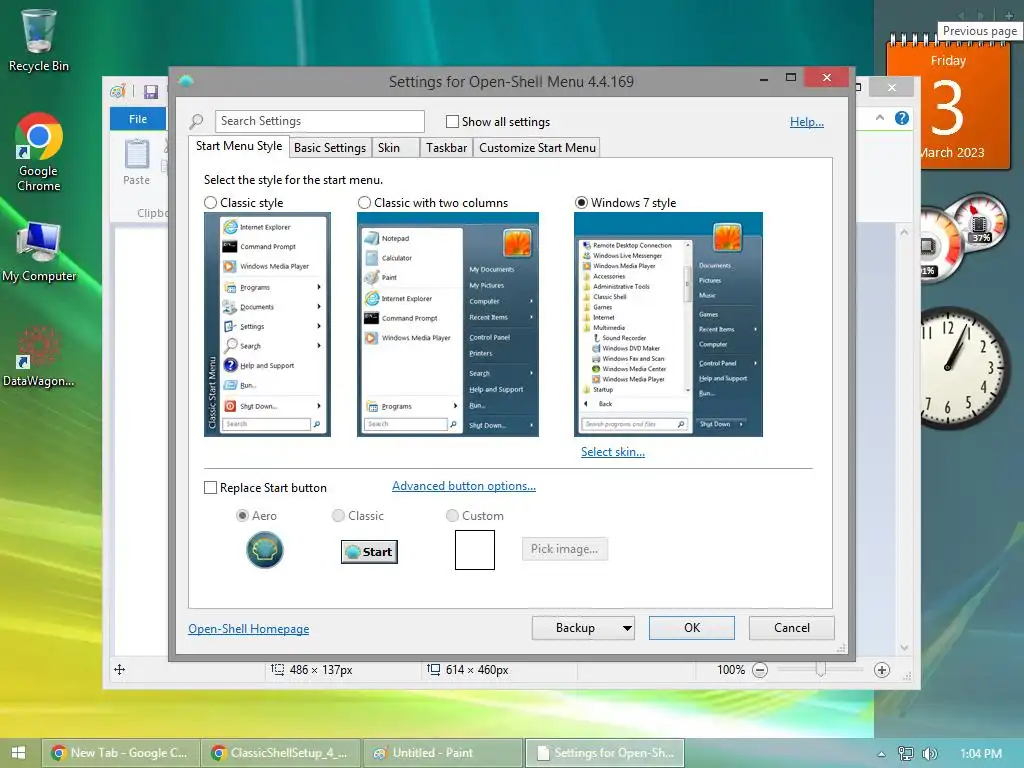Collapse the Paint ribbon with the chevron

click(880, 118)
